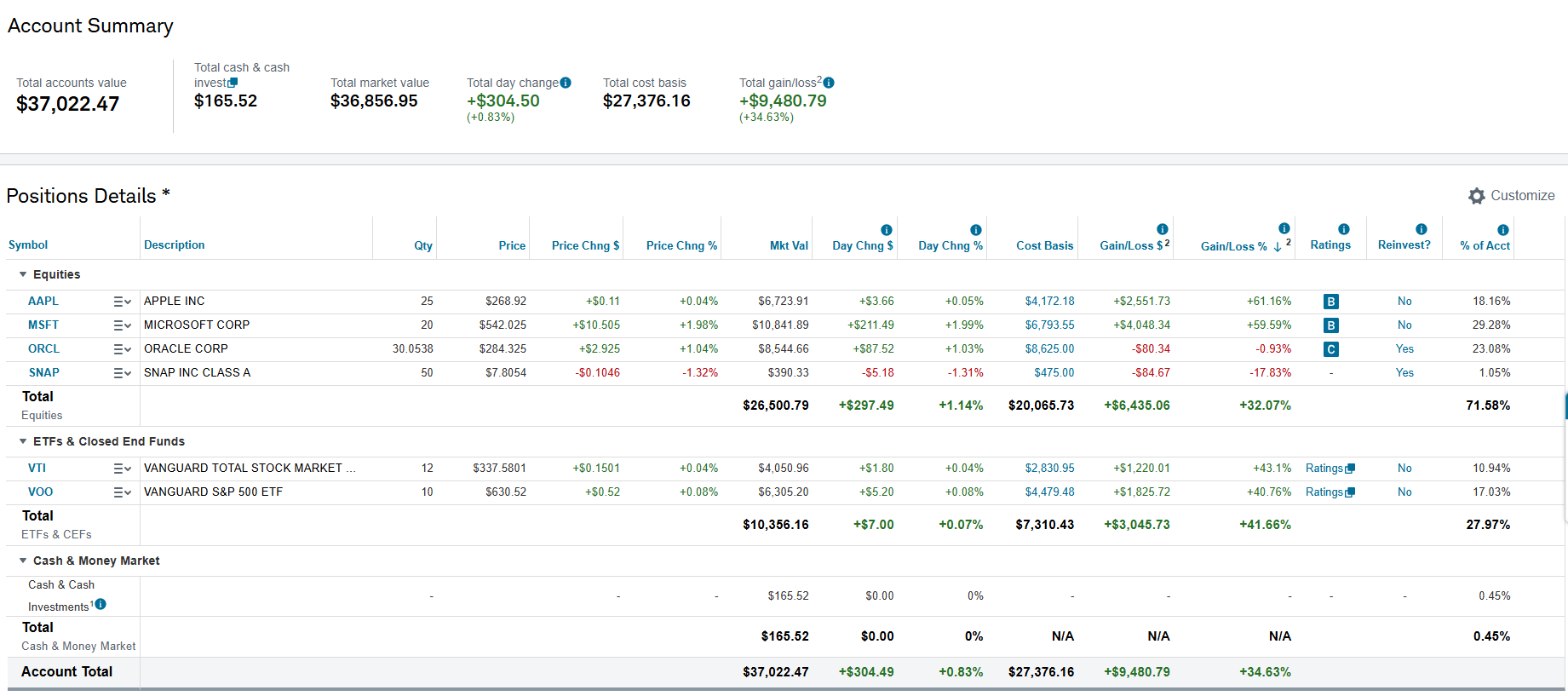Open the AAPL symbol link

pyautogui.click(x=43, y=302)
